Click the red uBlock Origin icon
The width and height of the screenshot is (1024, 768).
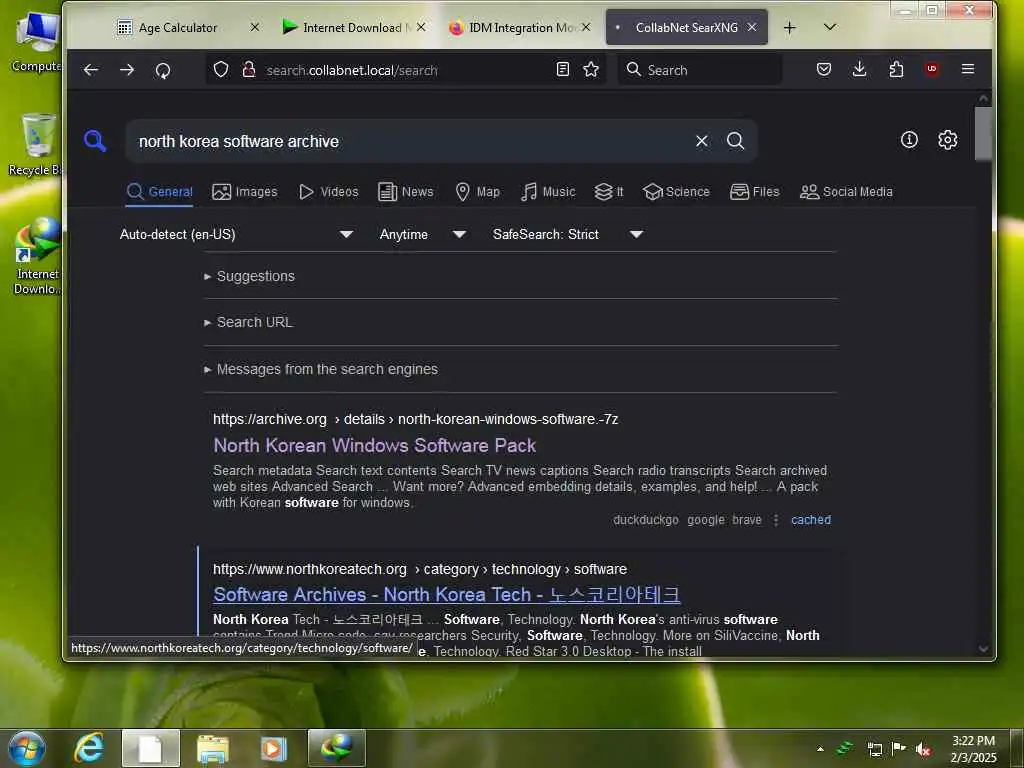[932, 69]
